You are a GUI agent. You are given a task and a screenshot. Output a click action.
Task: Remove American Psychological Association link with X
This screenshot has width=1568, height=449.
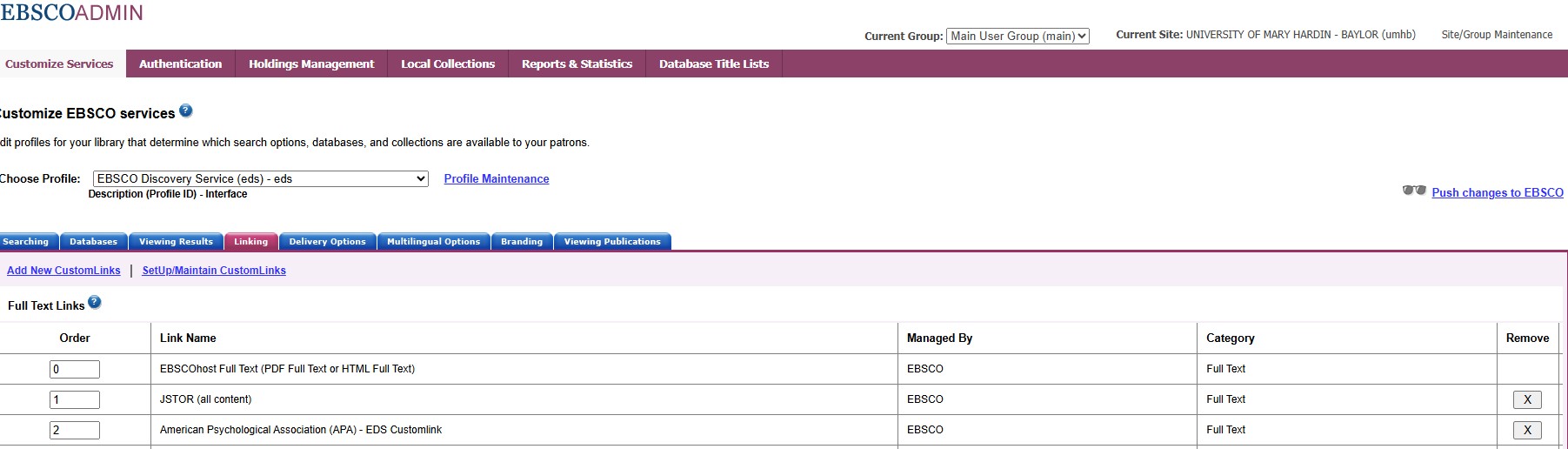[1527, 430]
